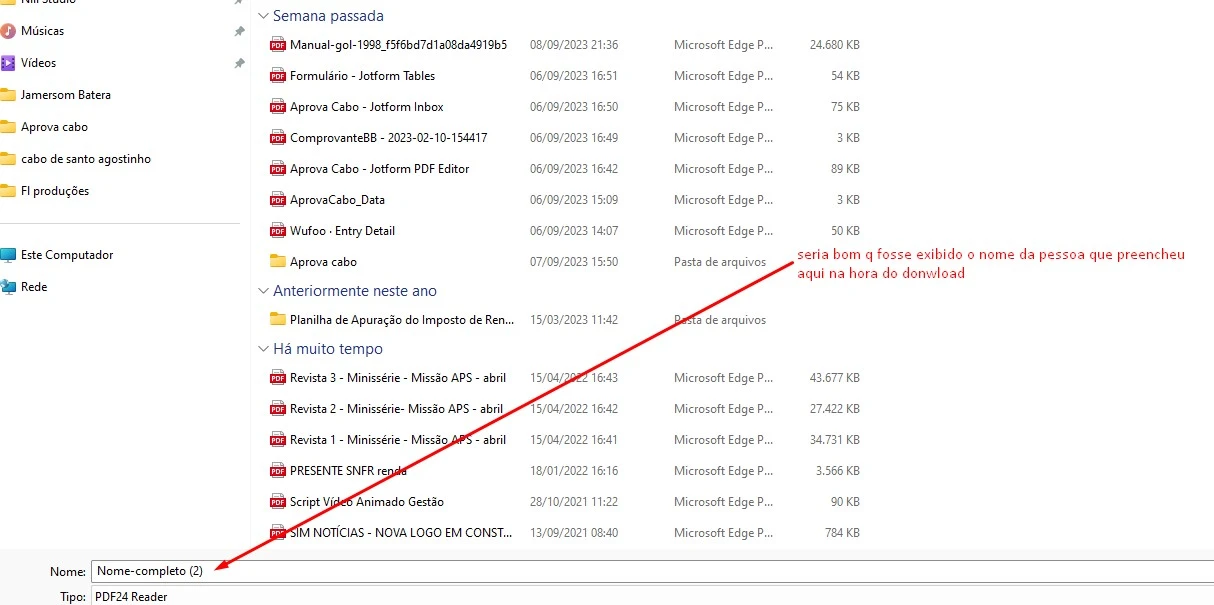Screen dimensions: 1214x605
Task: Collapse the Semana passada group
Action: [x=263, y=16]
